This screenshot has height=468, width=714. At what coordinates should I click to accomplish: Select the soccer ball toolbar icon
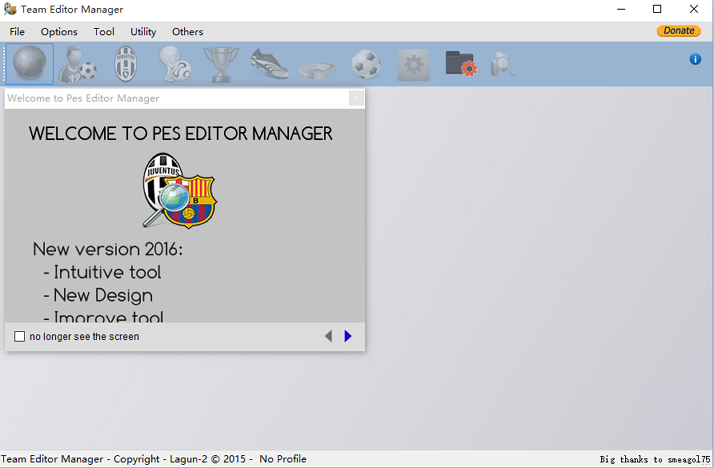coord(366,64)
